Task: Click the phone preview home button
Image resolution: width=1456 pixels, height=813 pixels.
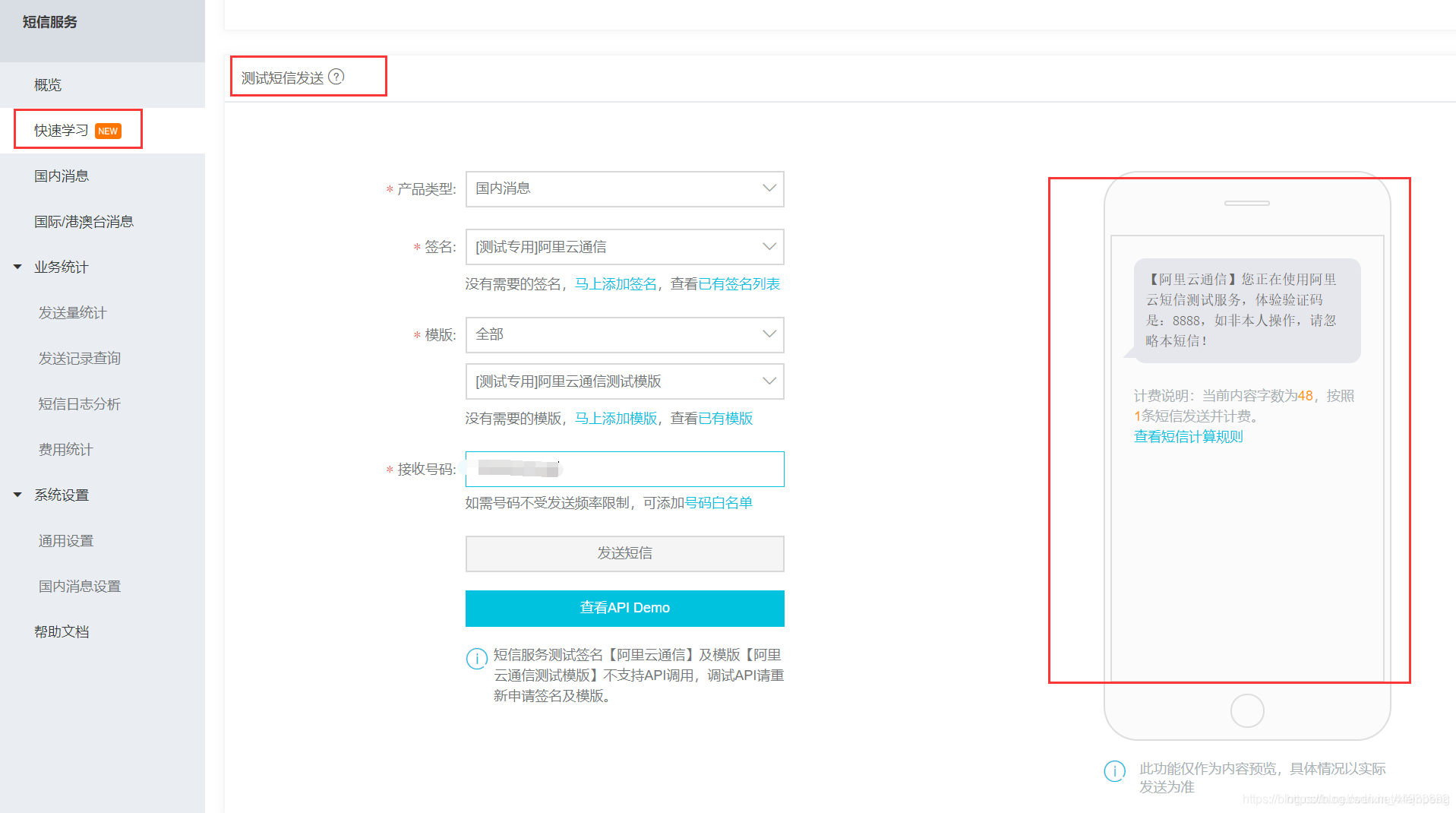Action: point(1247,711)
